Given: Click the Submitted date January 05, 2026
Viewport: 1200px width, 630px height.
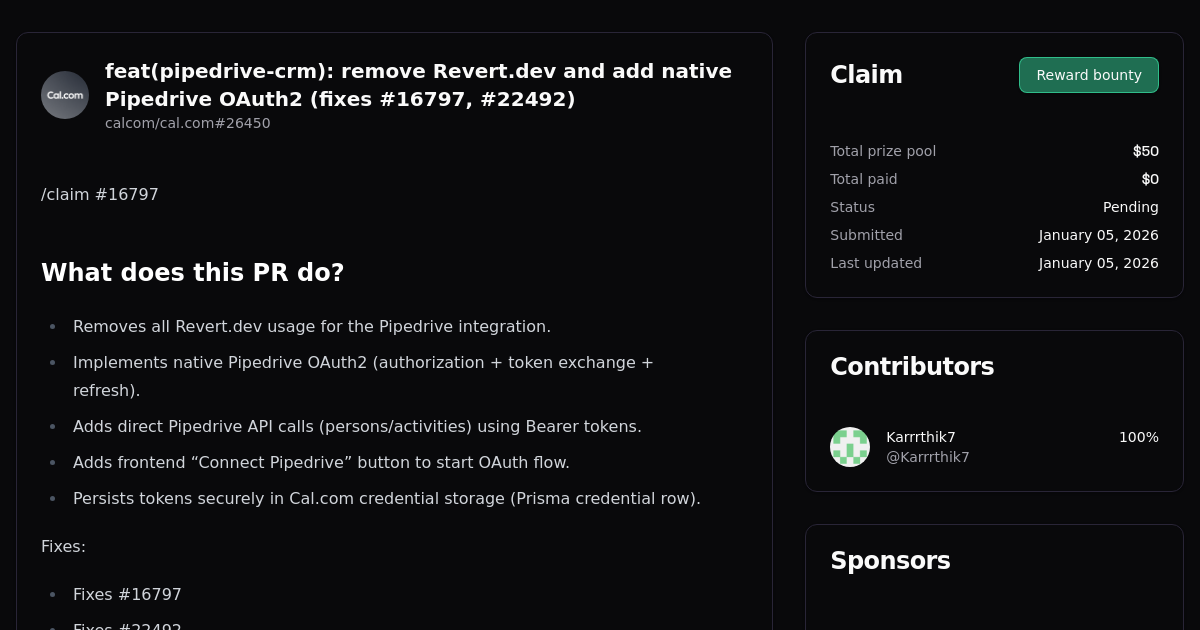Looking at the screenshot, I should (1098, 235).
